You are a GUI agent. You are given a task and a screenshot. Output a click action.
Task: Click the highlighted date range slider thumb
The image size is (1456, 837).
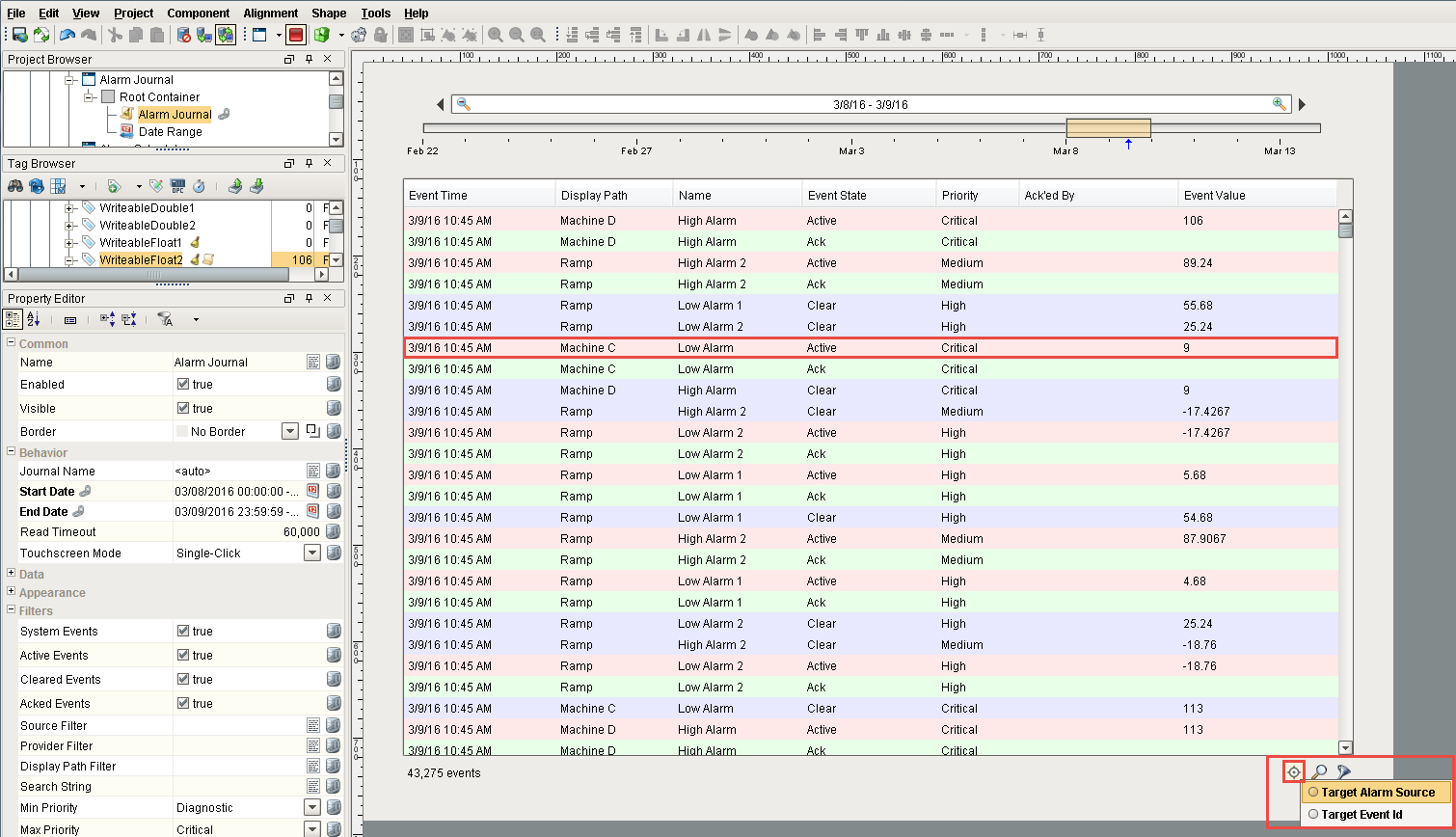pos(1108,128)
